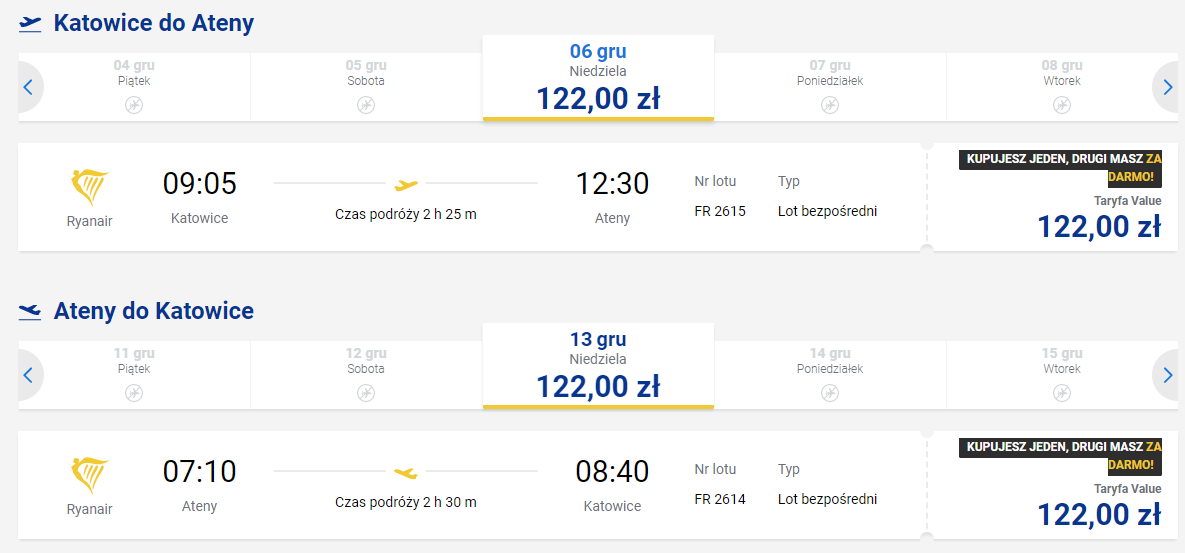Screen dimensions: 1185x553
Task: Select the 06 gru Niedziela date tab
Action: pos(598,79)
